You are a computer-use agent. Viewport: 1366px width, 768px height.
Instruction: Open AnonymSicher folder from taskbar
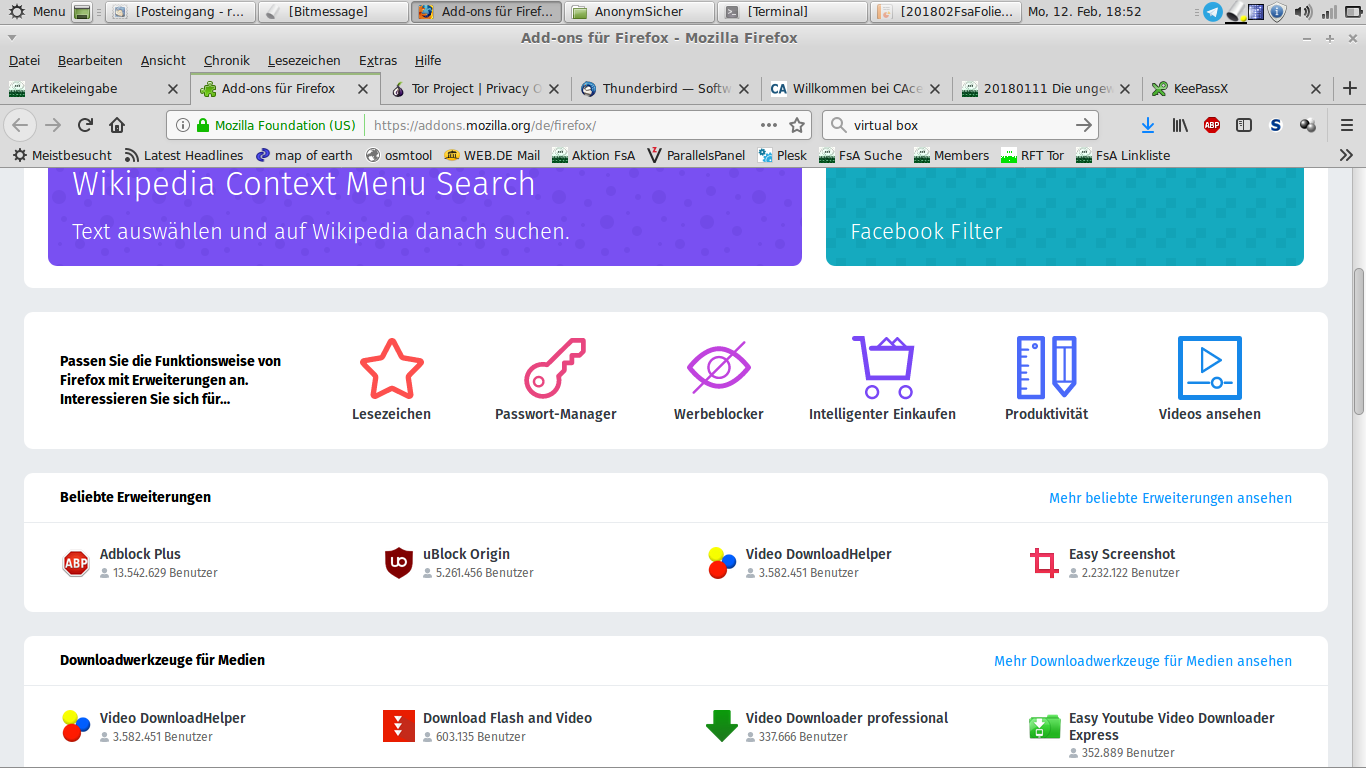pyautogui.click(x=640, y=12)
